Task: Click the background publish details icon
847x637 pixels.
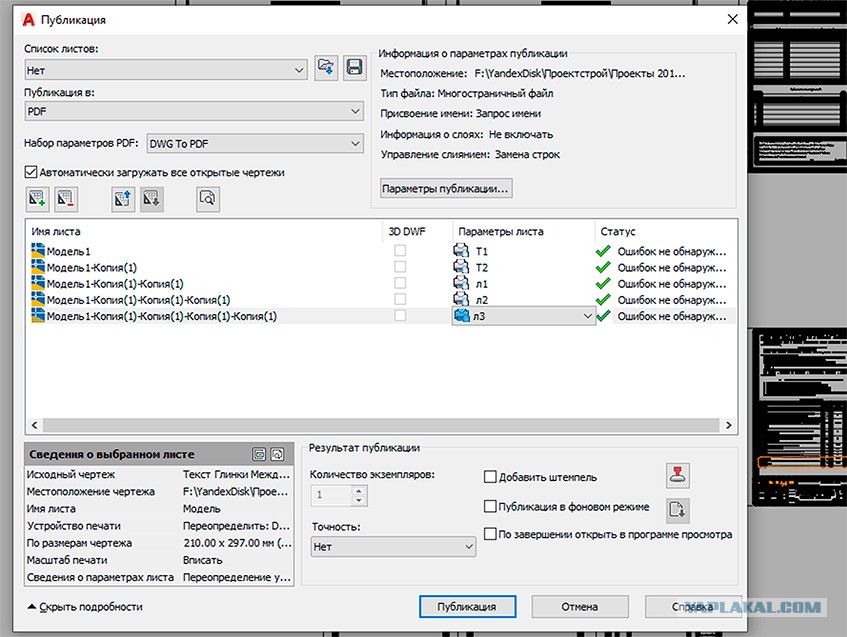Action: [677, 509]
